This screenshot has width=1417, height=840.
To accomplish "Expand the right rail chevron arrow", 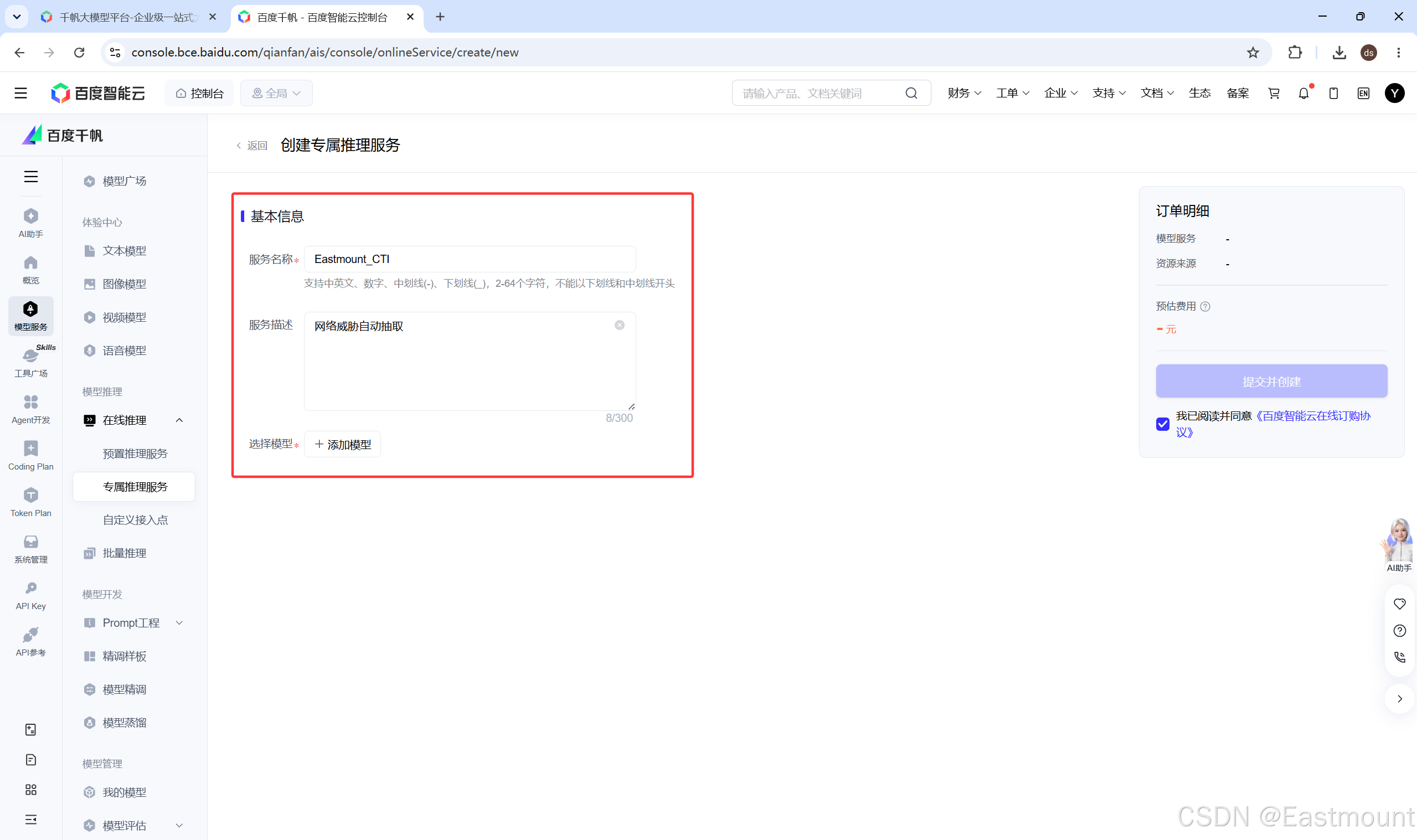I will (1400, 698).
